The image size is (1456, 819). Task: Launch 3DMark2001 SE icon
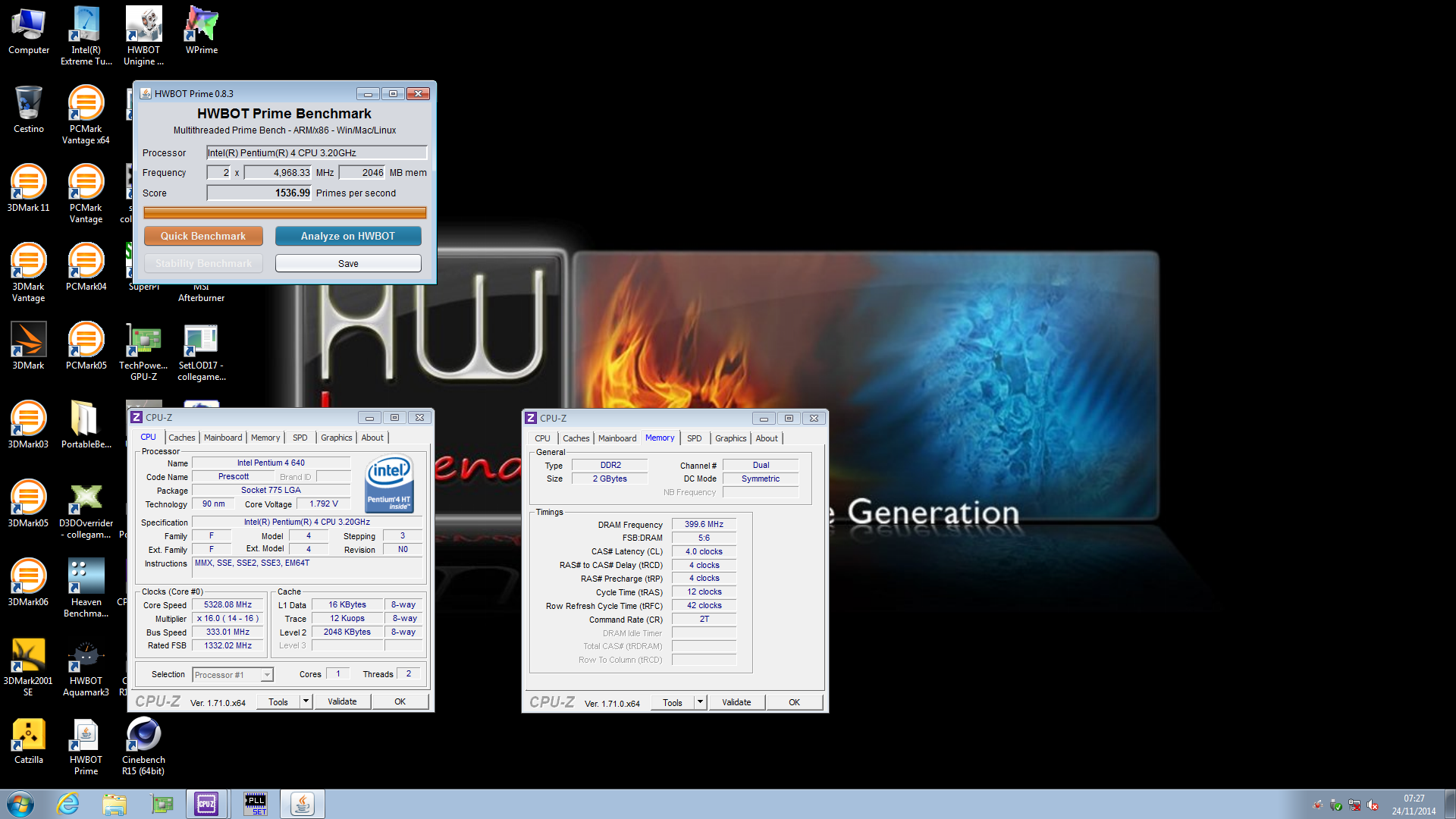click(29, 667)
